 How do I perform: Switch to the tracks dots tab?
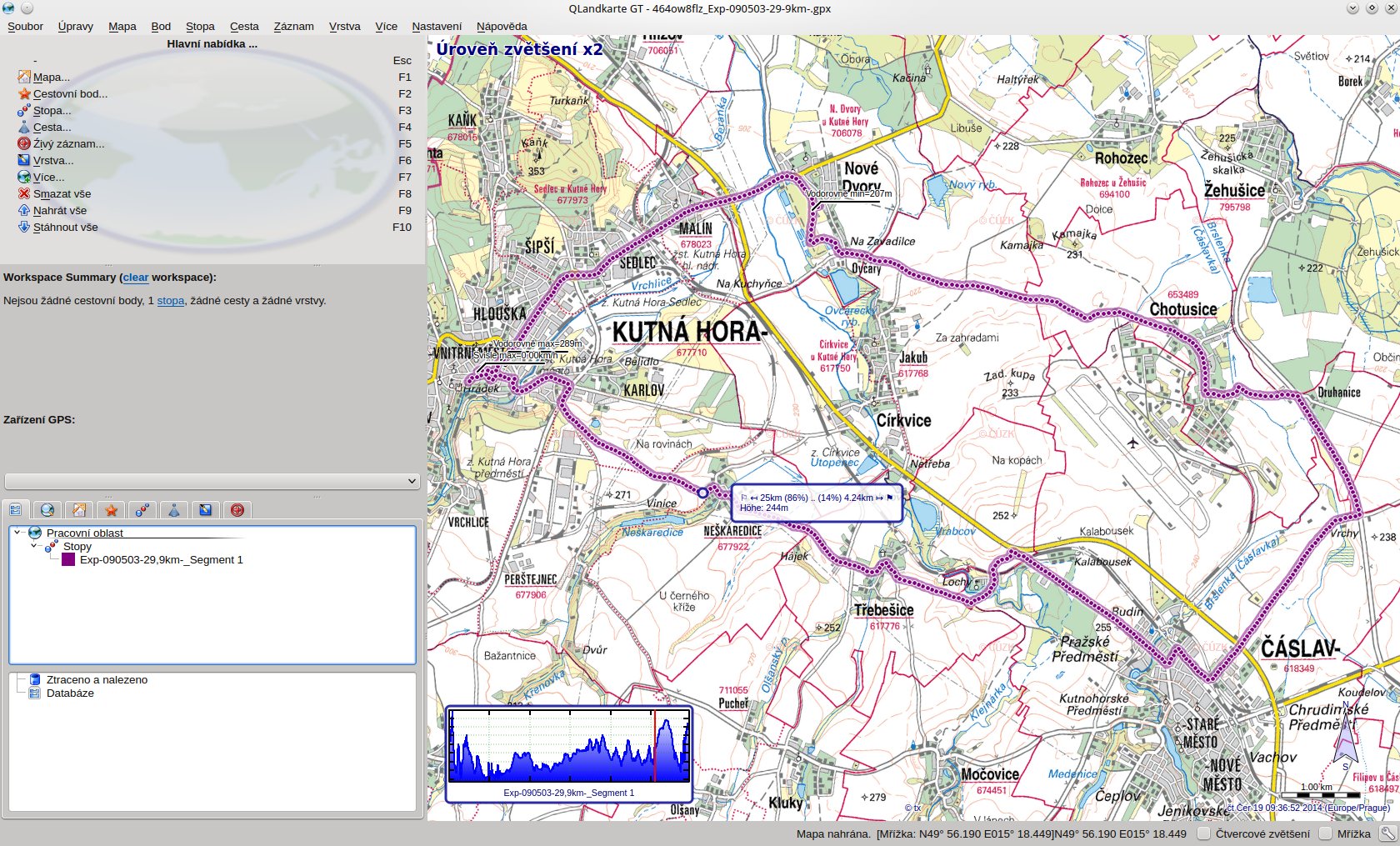click(x=142, y=509)
